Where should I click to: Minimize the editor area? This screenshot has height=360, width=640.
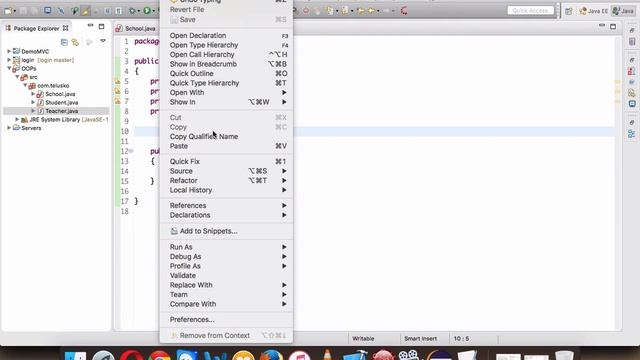pos(602,25)
